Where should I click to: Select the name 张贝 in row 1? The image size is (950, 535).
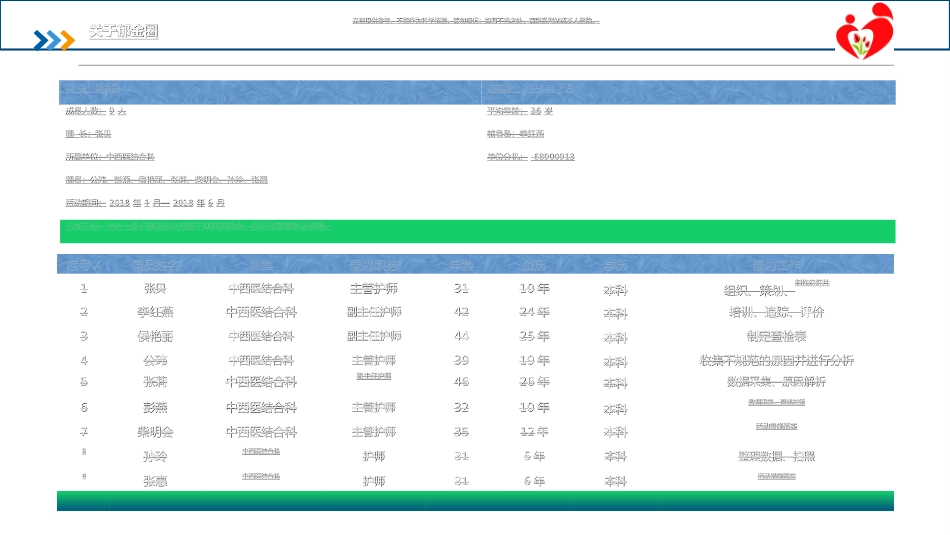(155, 289)
